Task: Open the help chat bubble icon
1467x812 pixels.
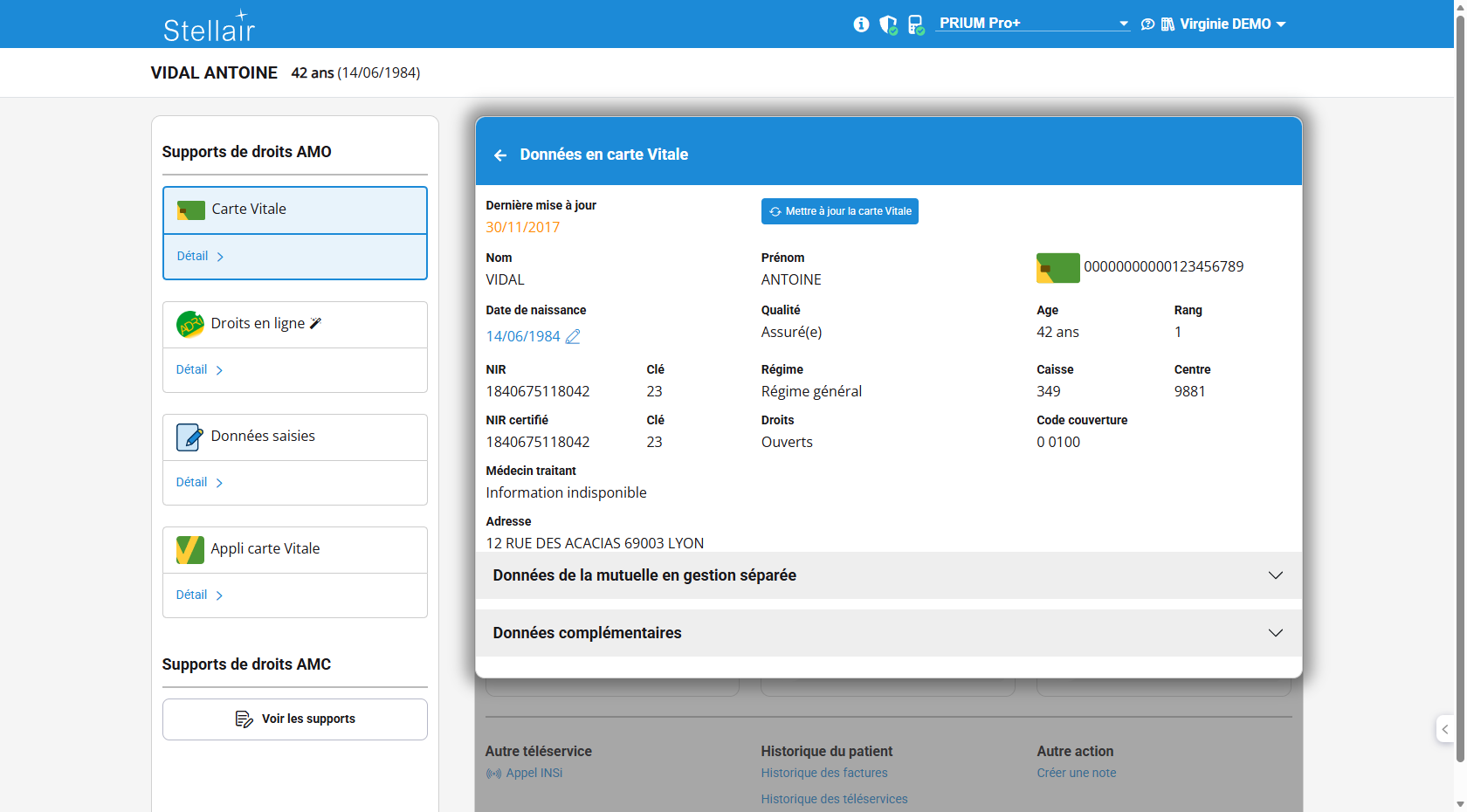Action: [1147, 24]
